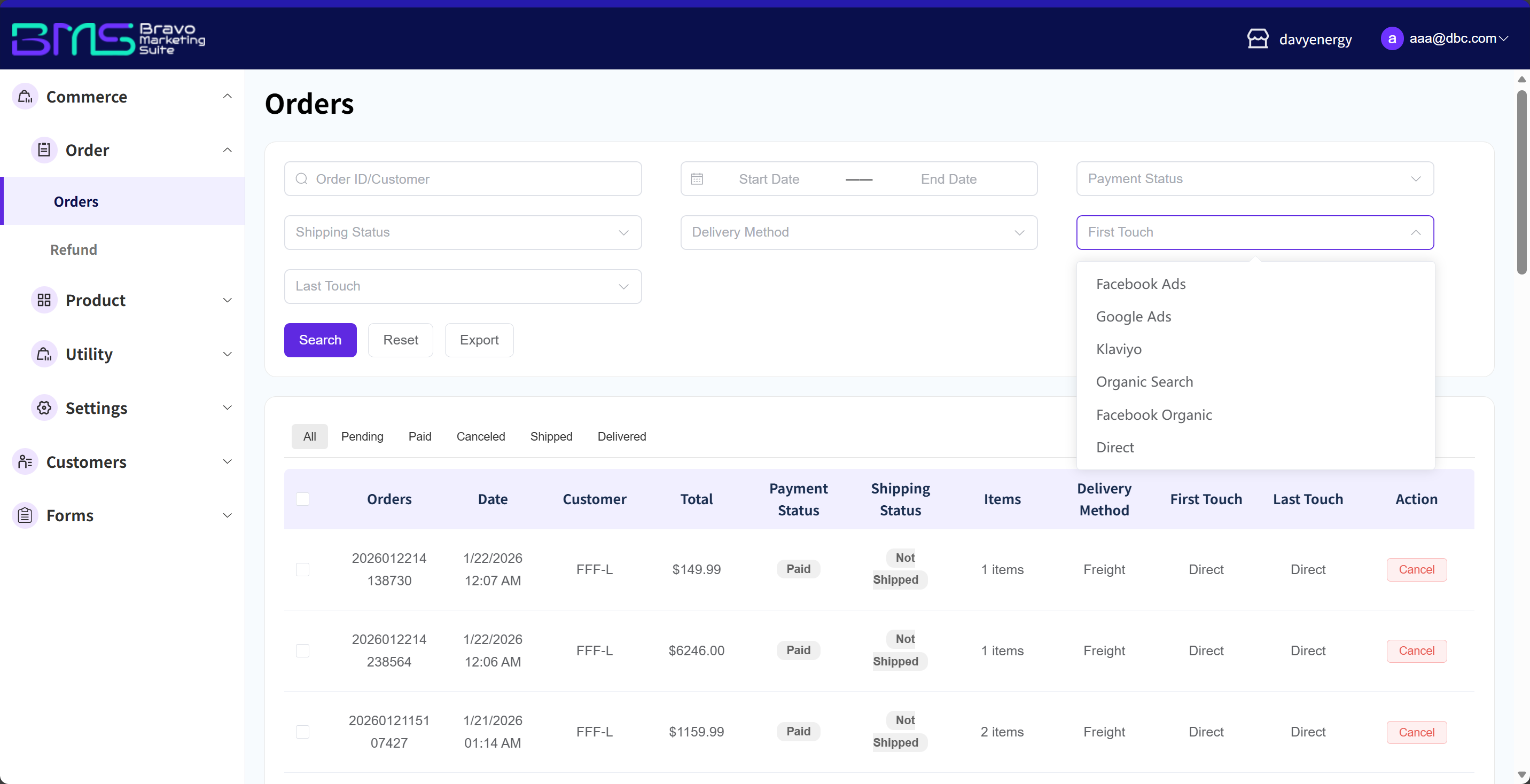1530x784 pixels.
Task: Switch to the Pending orders tab
Action: coord(362,436)
